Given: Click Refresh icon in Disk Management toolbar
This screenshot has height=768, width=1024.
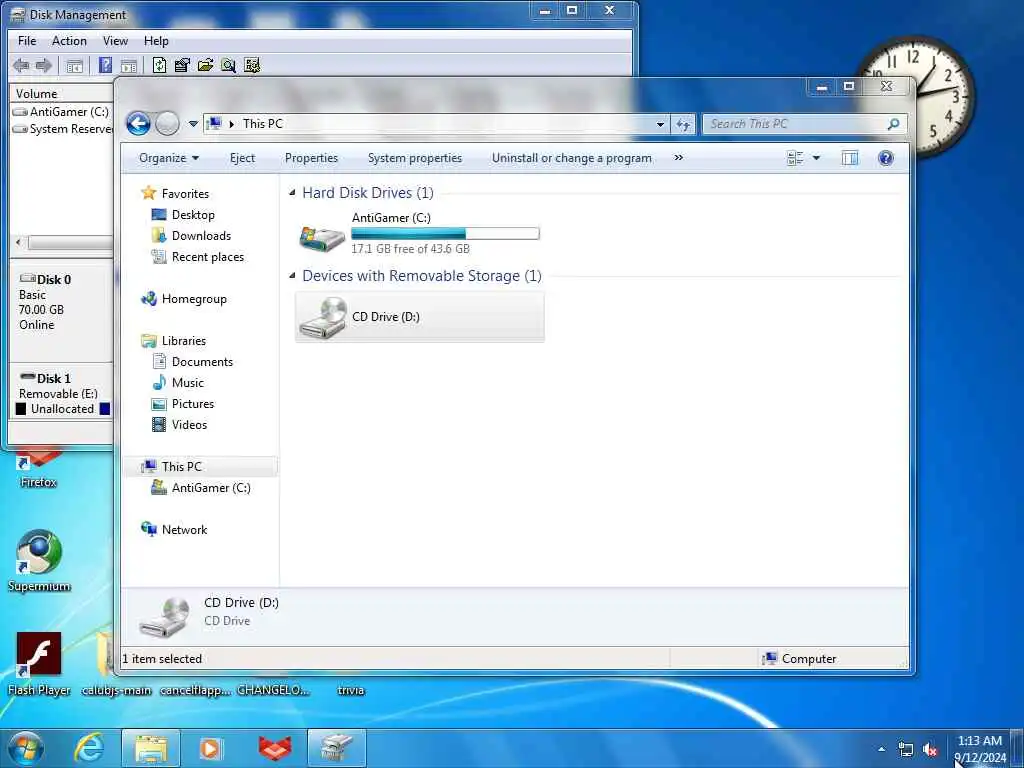Looking at the screenshot, I should pyautogui.click(x=159, y=65).
